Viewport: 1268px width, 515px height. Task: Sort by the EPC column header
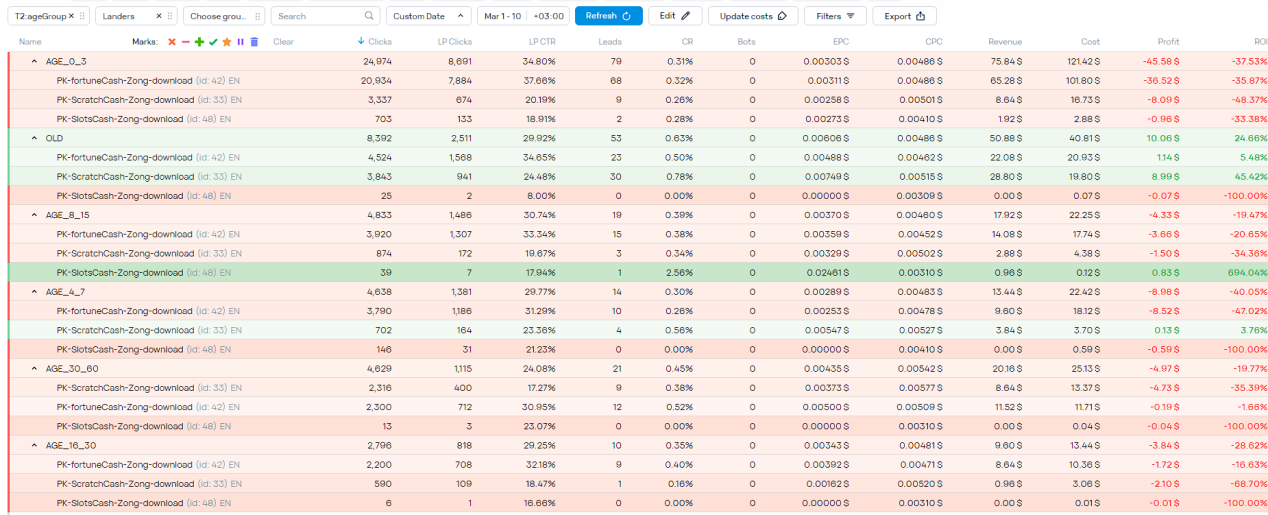tap(841, 42)
